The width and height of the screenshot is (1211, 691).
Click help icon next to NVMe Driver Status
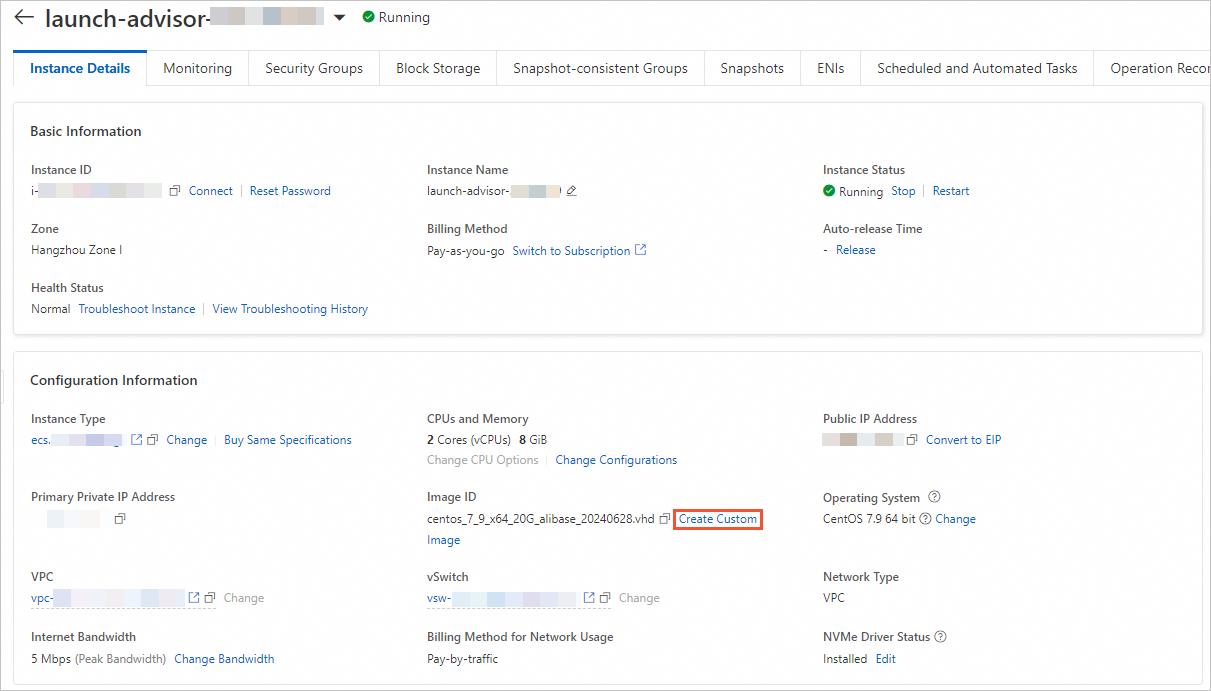pyautogui.click(x=940, y=637)
